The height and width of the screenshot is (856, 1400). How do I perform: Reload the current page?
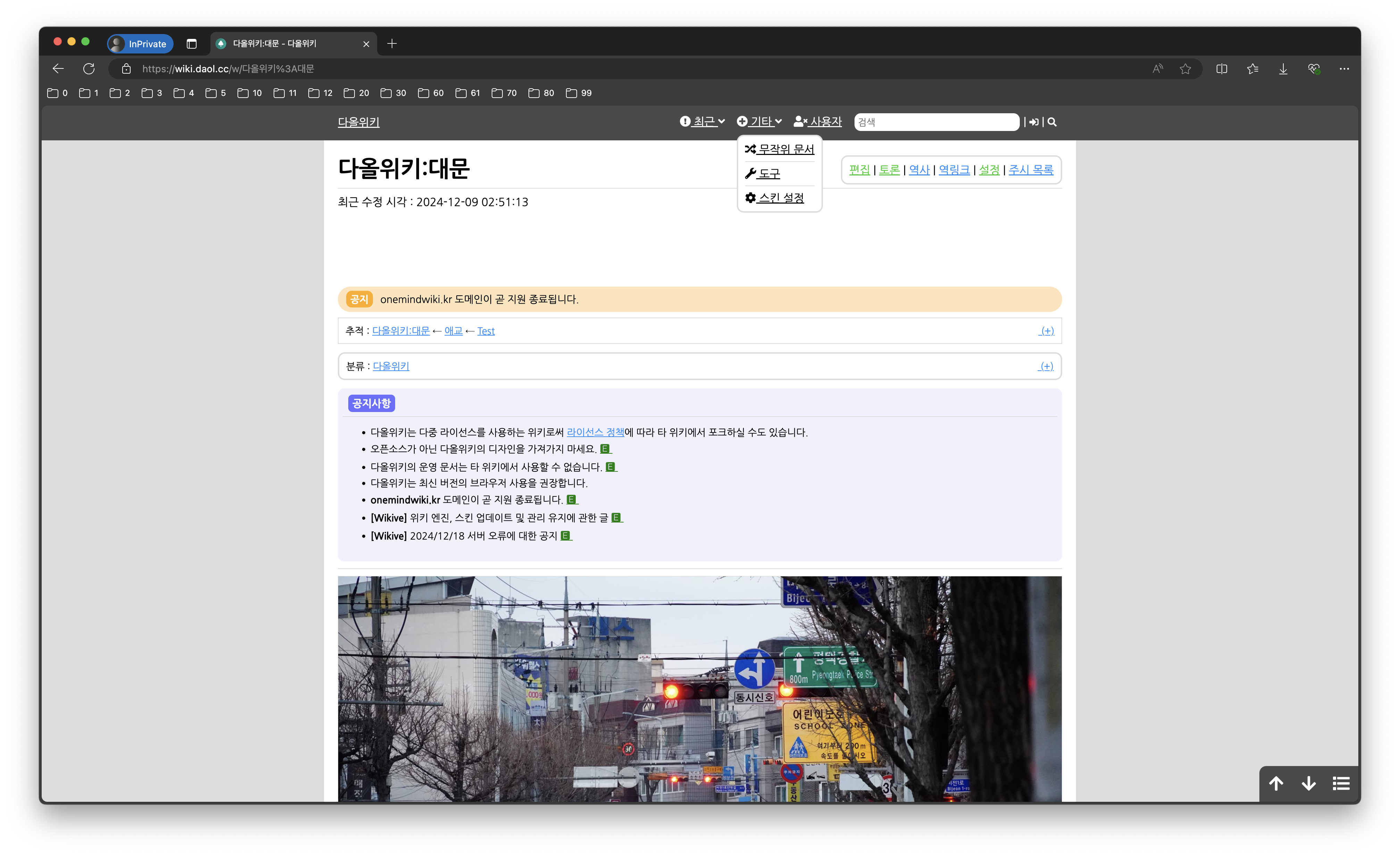89,69
